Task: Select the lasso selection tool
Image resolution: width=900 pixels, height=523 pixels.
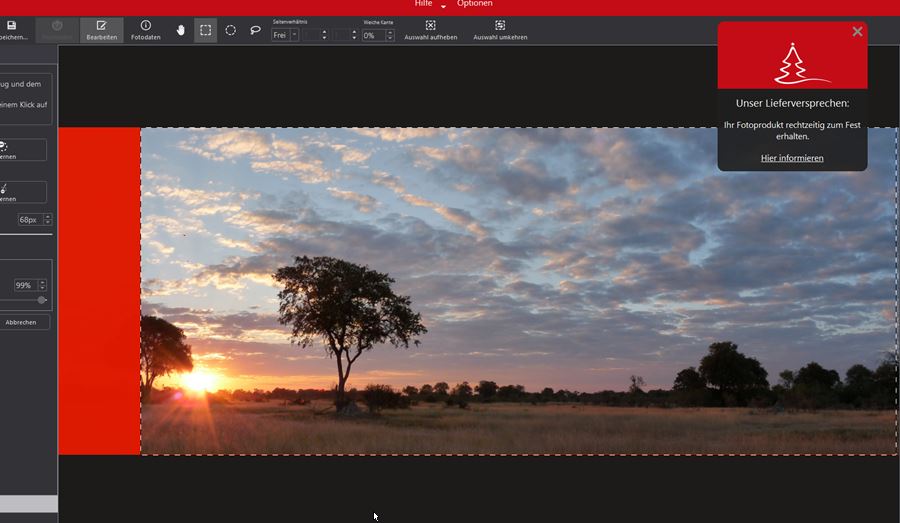Action: pyautogui.click(x=255, y=30)
